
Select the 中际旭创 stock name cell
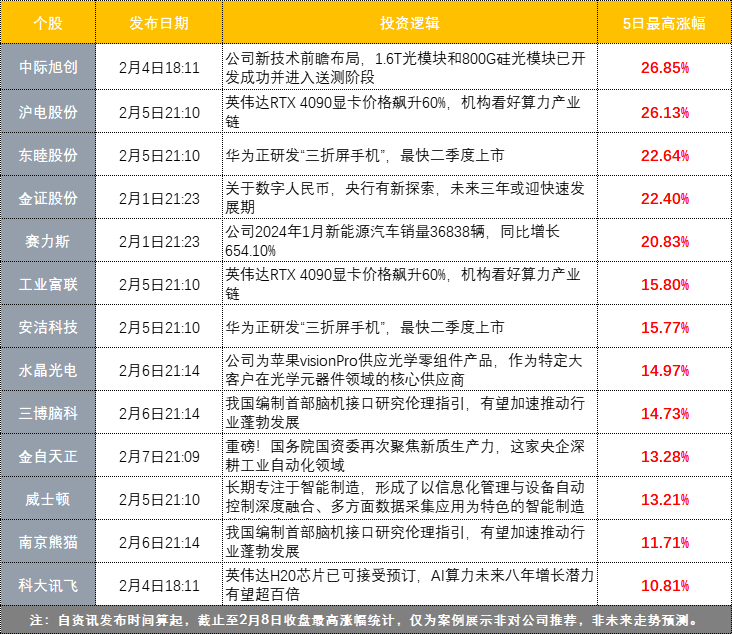tap(48, 67)
